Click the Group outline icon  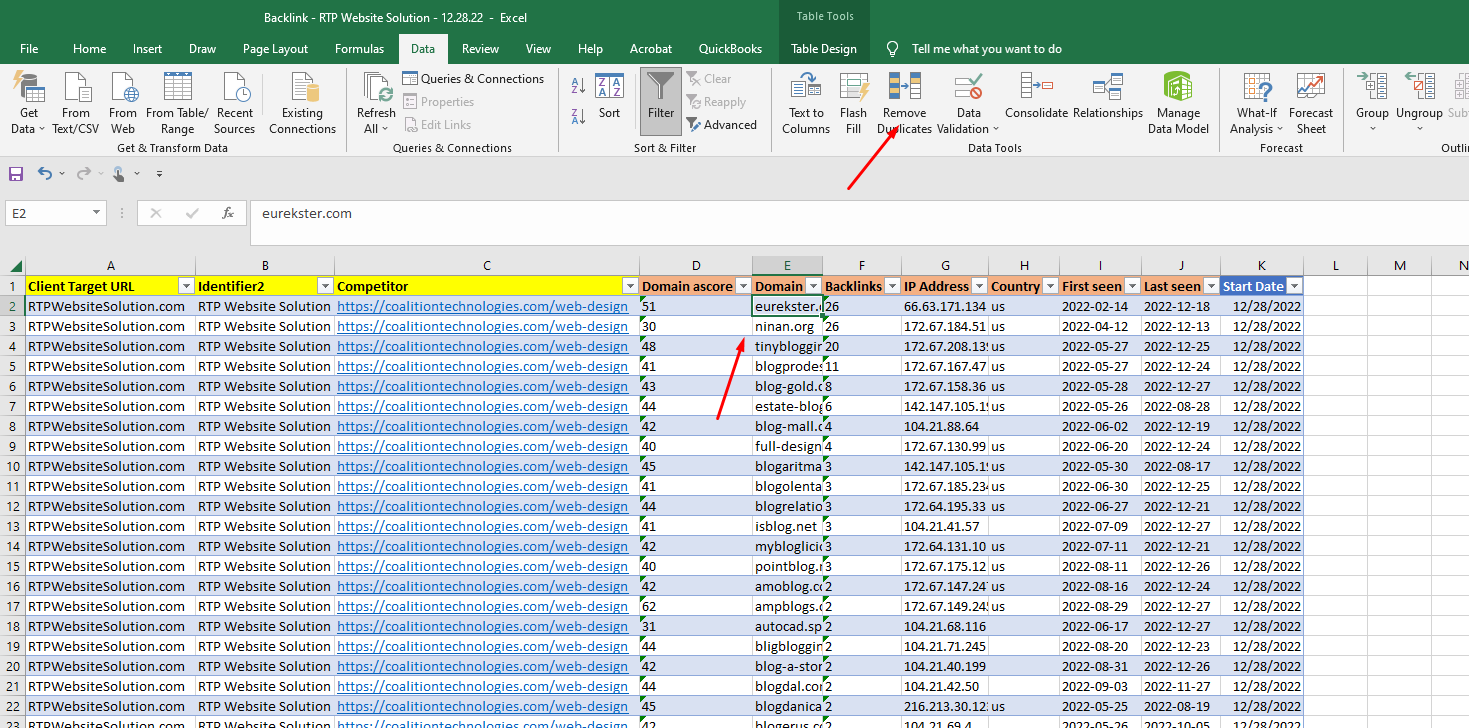coord(1372,86)
